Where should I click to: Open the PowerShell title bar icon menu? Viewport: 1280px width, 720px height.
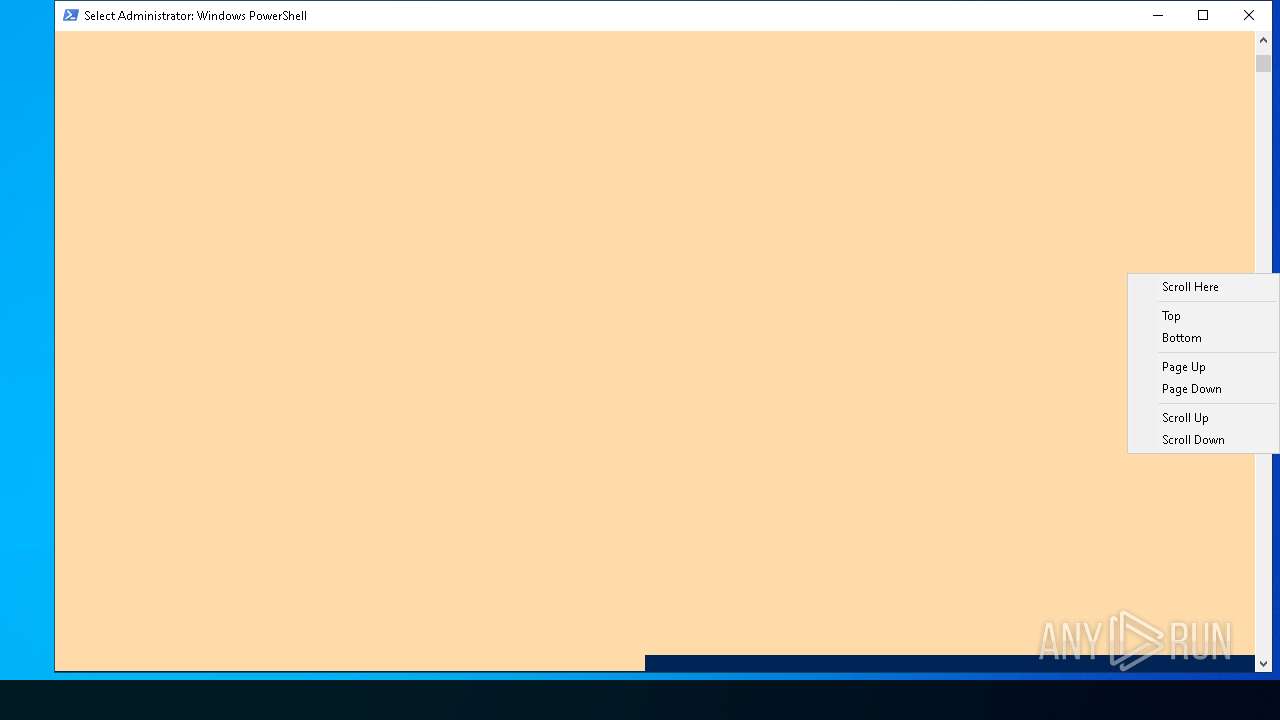[70, 15]
